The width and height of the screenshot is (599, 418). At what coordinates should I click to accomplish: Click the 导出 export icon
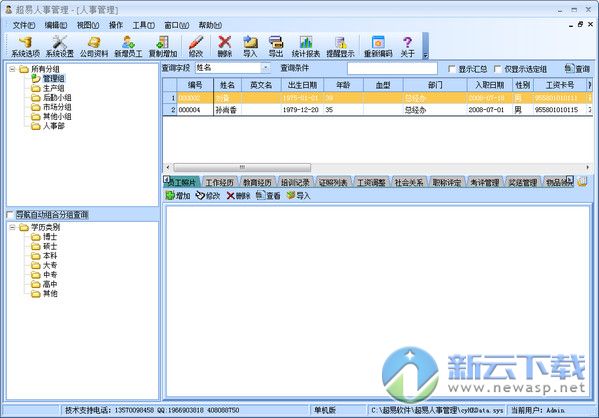pyautogui.click(x=276, y=47)
